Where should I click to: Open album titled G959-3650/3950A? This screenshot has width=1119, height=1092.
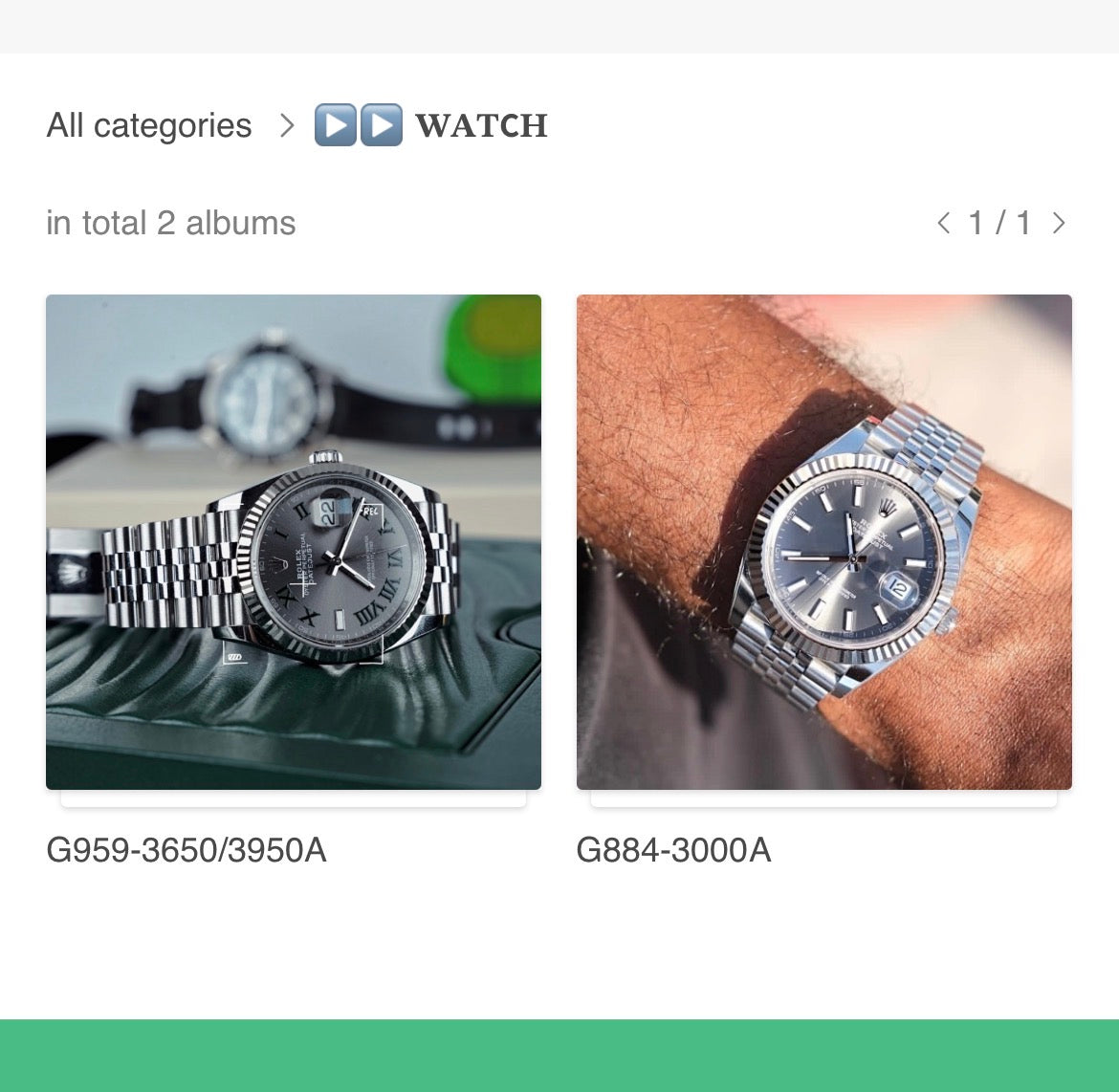point(186,850)
